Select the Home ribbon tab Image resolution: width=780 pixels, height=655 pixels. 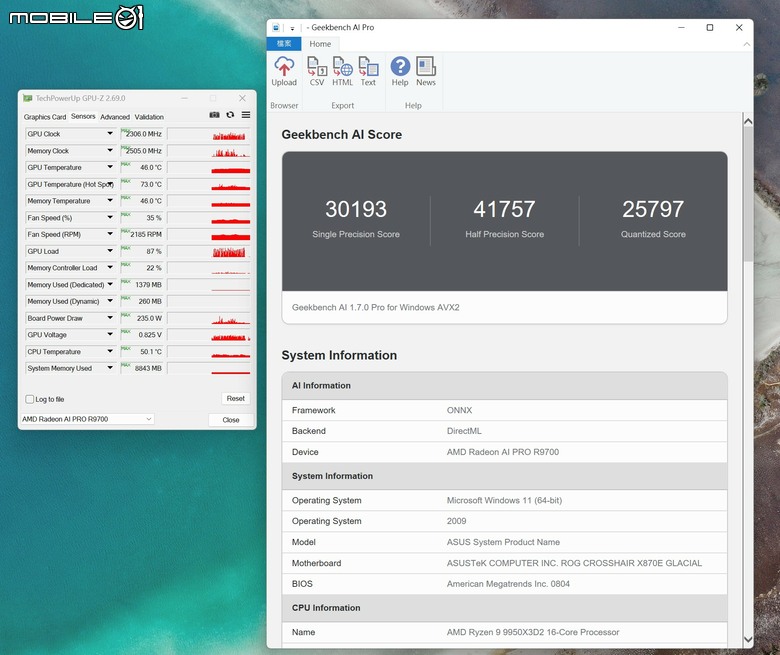320,44
